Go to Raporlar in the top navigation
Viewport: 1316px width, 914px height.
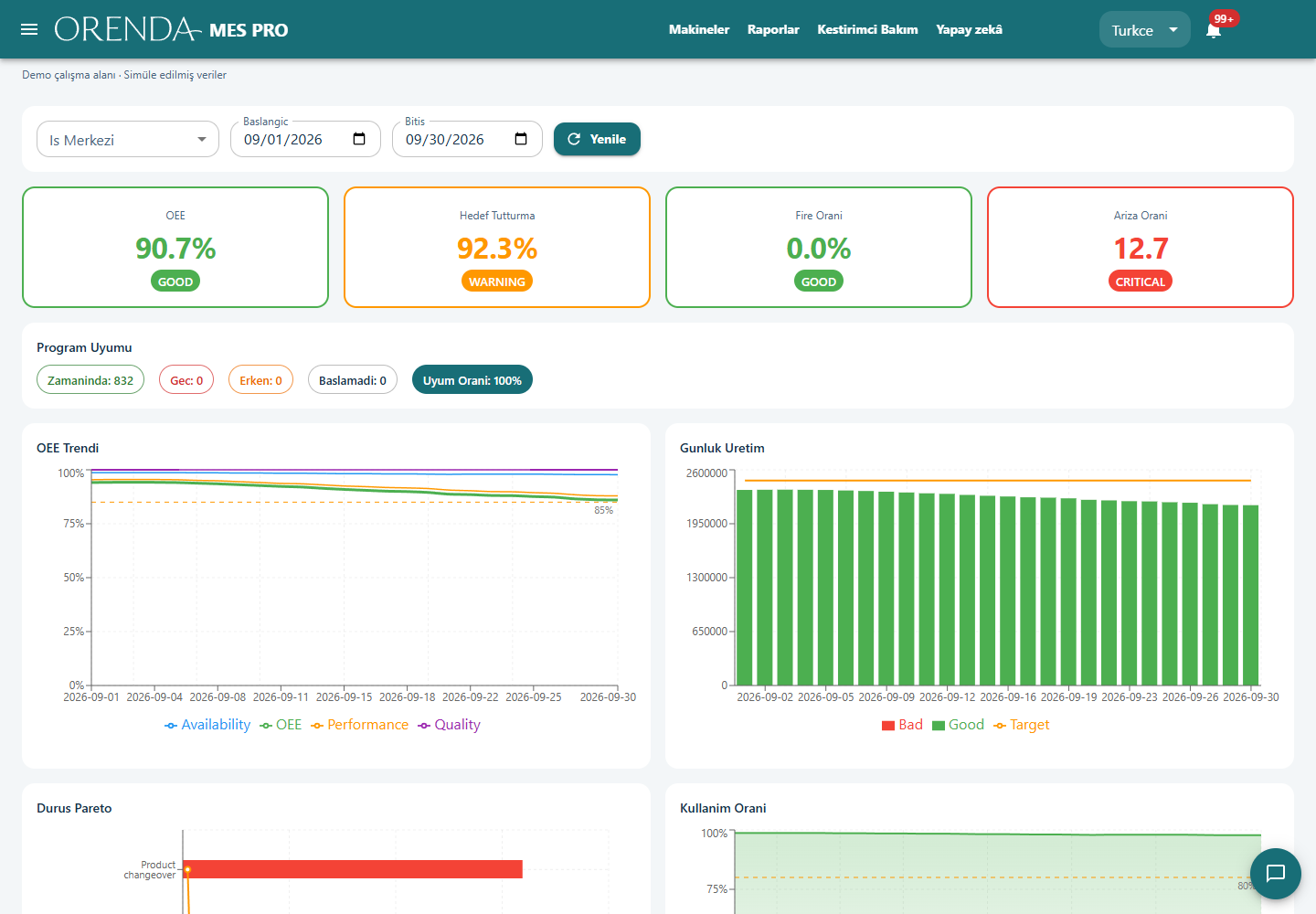(x=773, y=30)
